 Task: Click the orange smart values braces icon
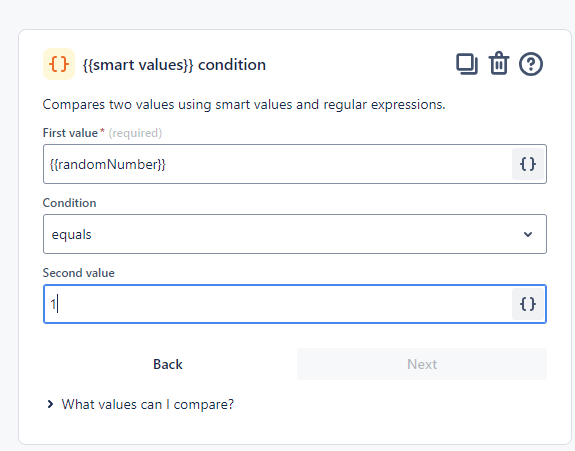tap(59, 64)
